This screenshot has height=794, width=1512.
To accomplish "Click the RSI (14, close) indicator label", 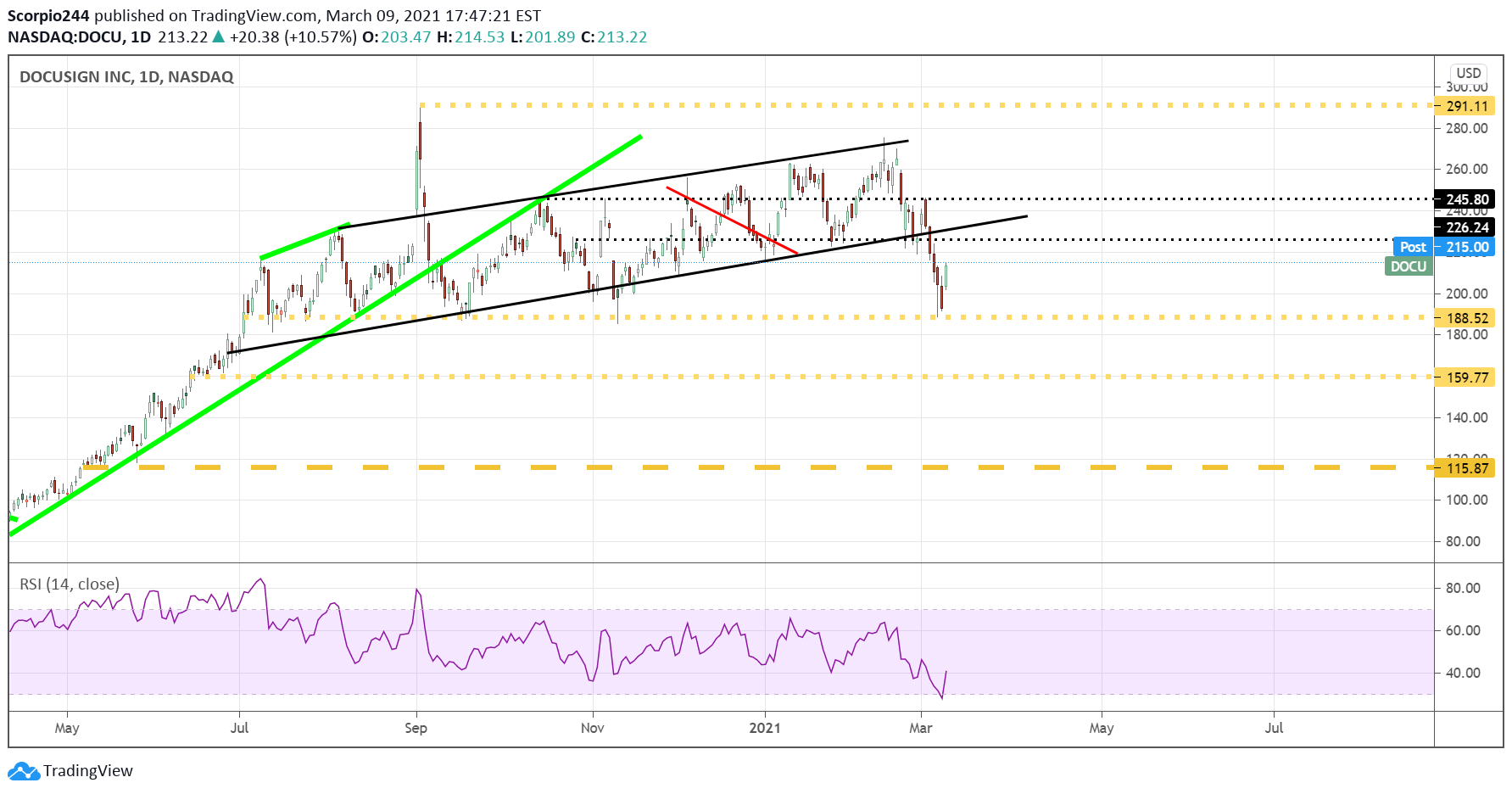I will coord(70,584).
